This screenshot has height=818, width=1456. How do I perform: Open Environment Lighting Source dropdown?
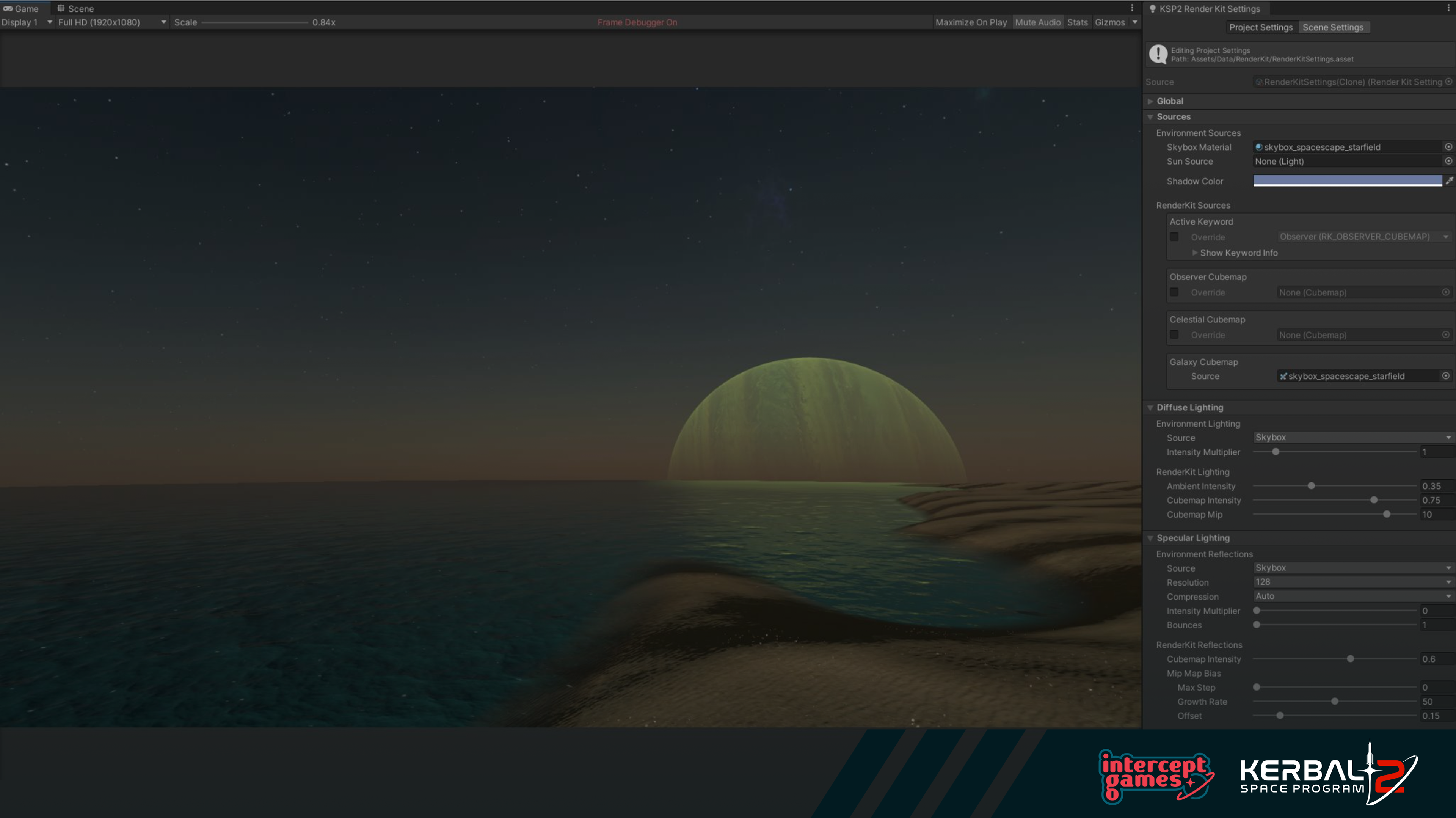click(x=1354, y=438)
